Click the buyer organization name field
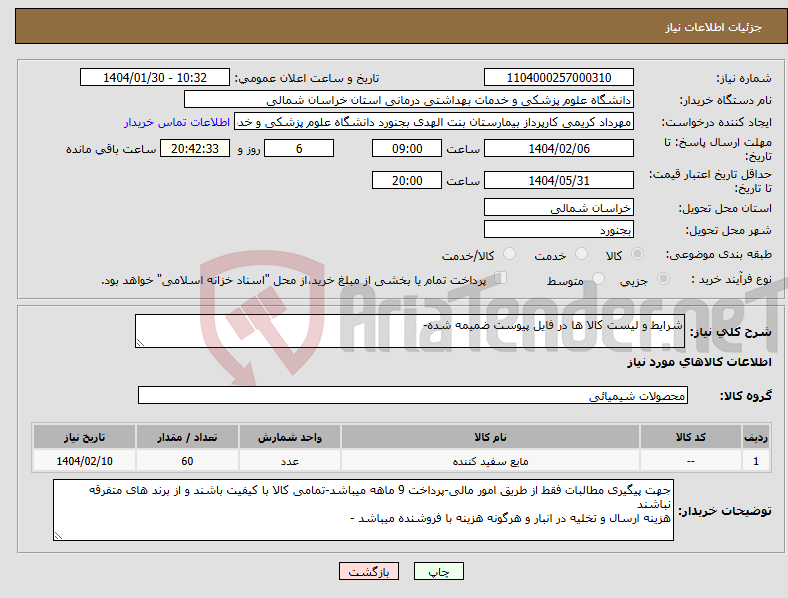Image resolution: width=788 pixels, height=598 pixels. pyautogui.click(x=409, y=99)
